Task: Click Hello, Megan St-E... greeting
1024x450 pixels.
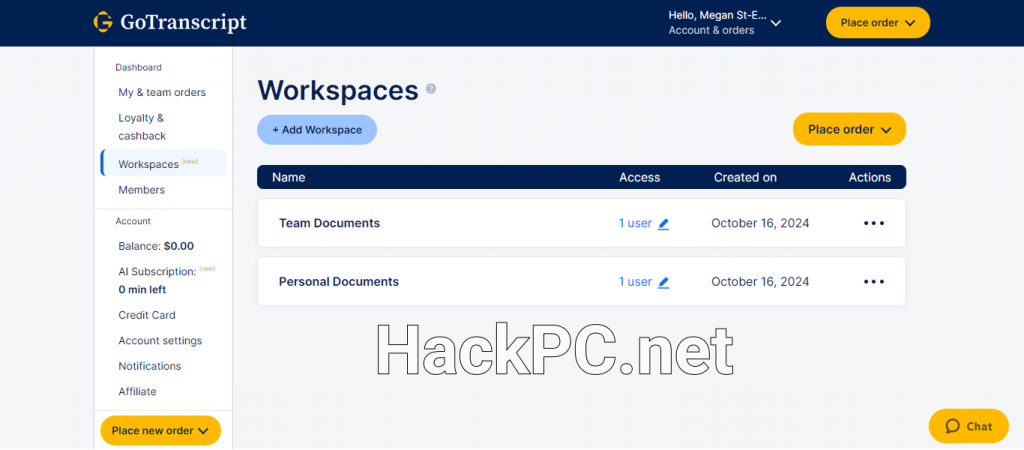Action: (718, 15)
